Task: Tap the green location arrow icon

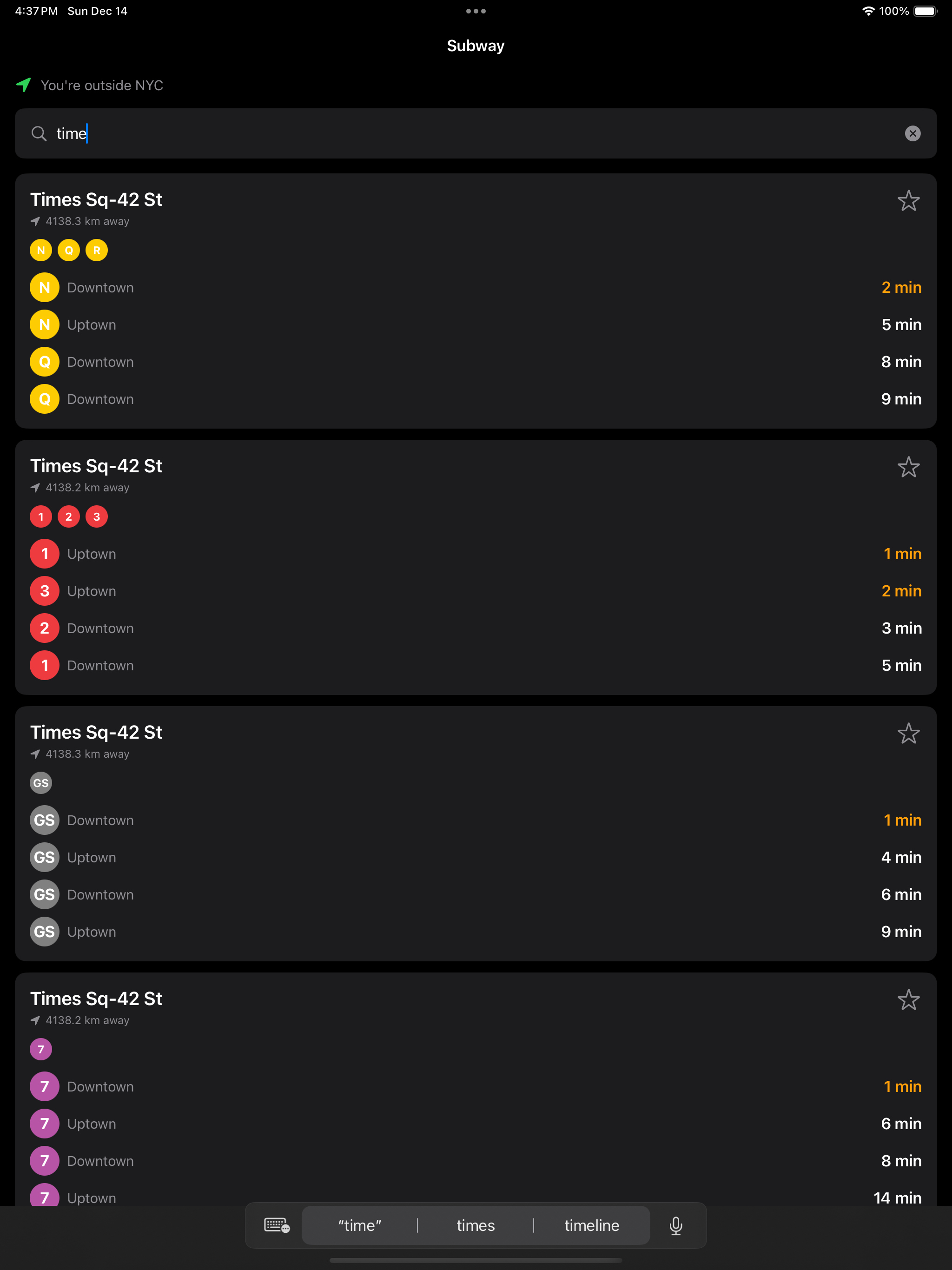Action: coord(24,85)
